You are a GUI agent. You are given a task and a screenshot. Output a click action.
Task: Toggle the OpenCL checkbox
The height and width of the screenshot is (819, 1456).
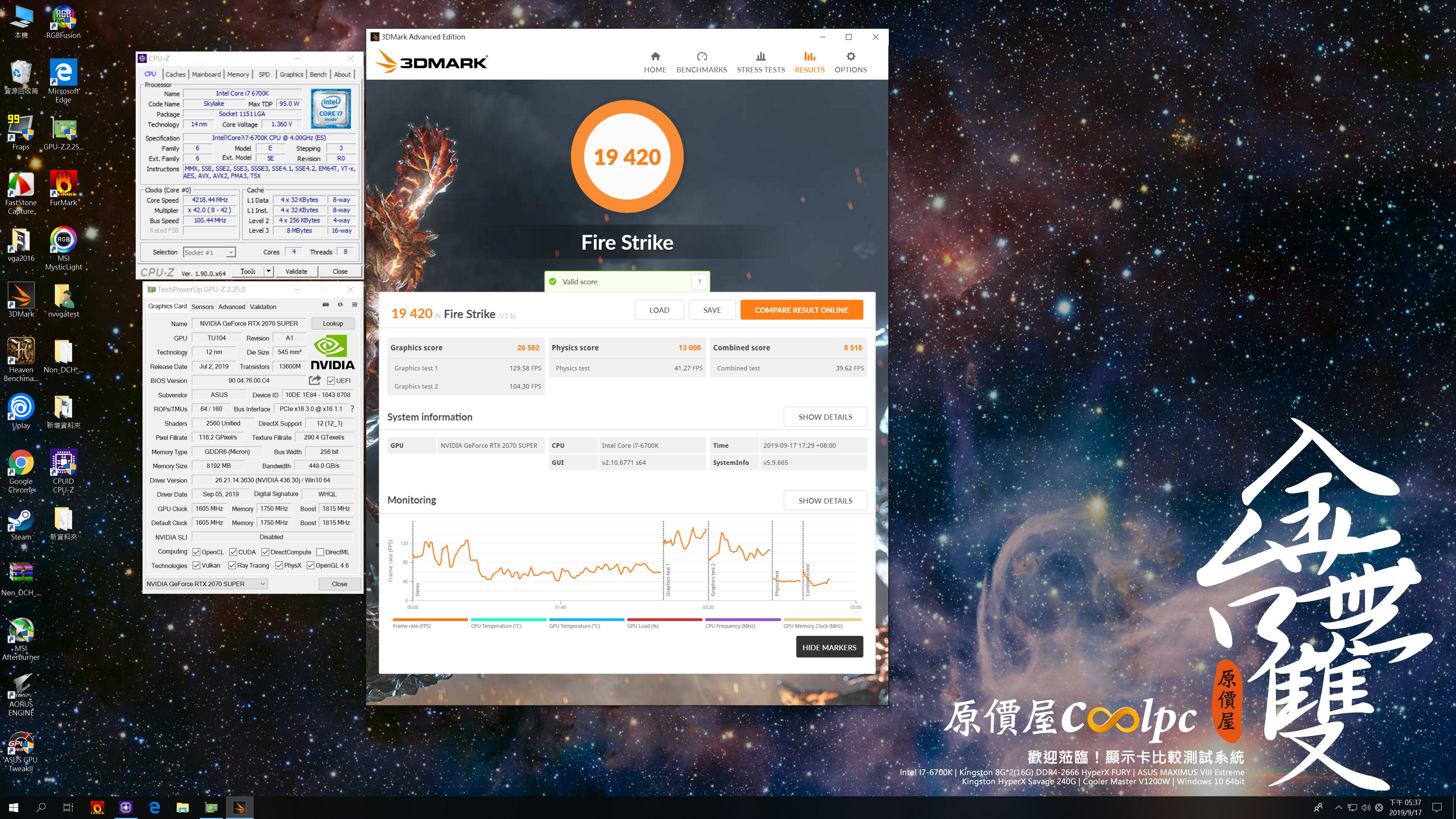coord(196,552)
